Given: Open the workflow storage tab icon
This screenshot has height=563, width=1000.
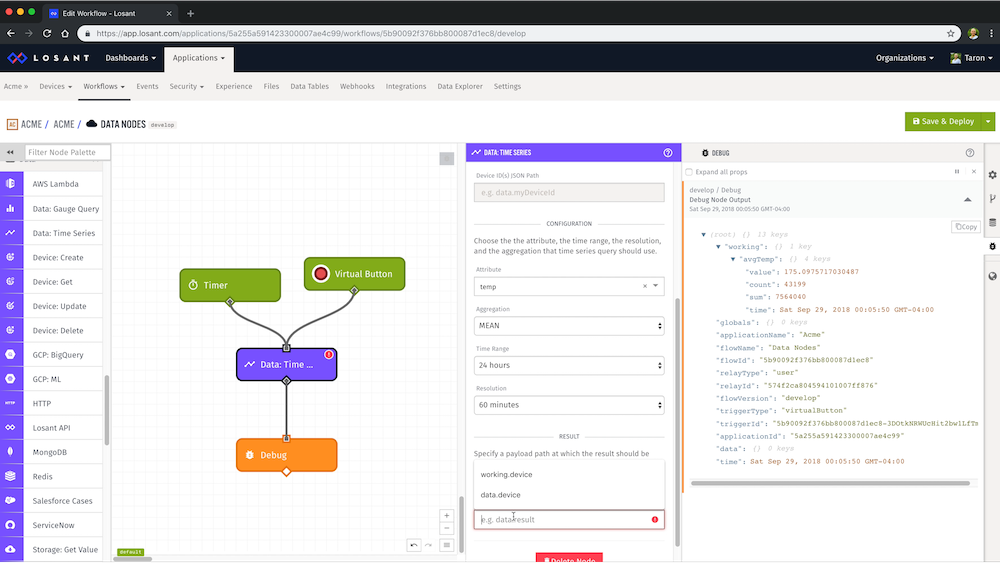Looking at the screenshot, I should [992, 223].
